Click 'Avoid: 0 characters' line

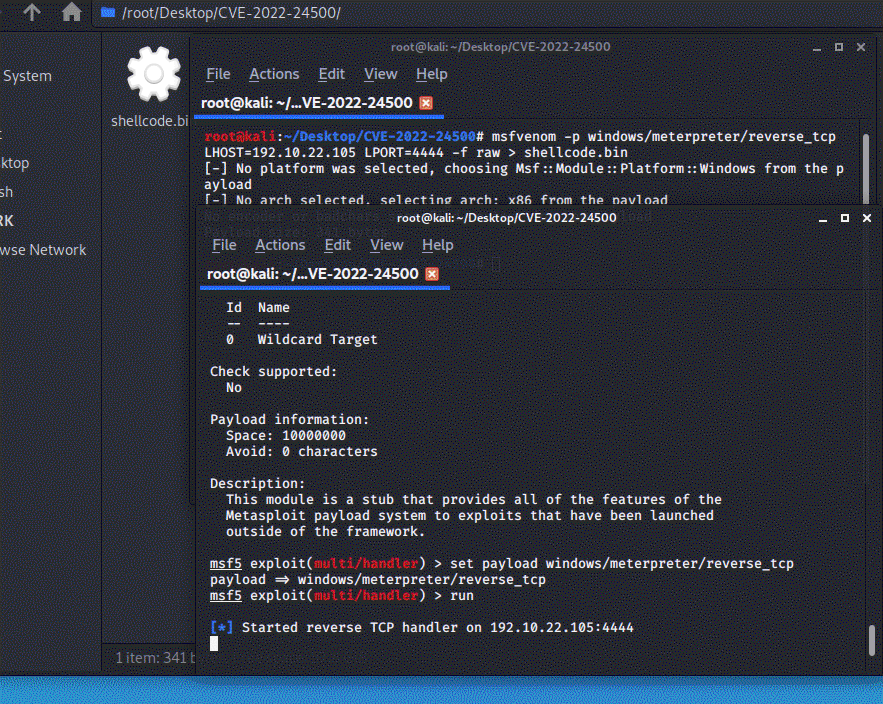[x=302, y=452]
